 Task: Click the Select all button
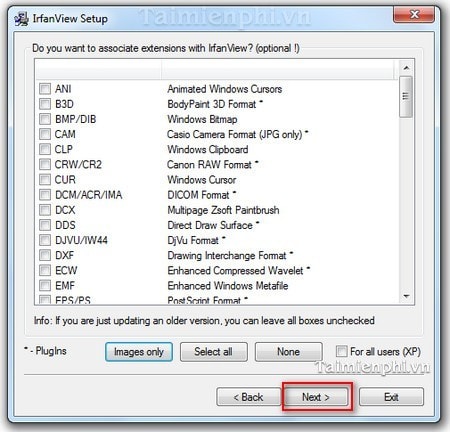click(x=214, y=352)
